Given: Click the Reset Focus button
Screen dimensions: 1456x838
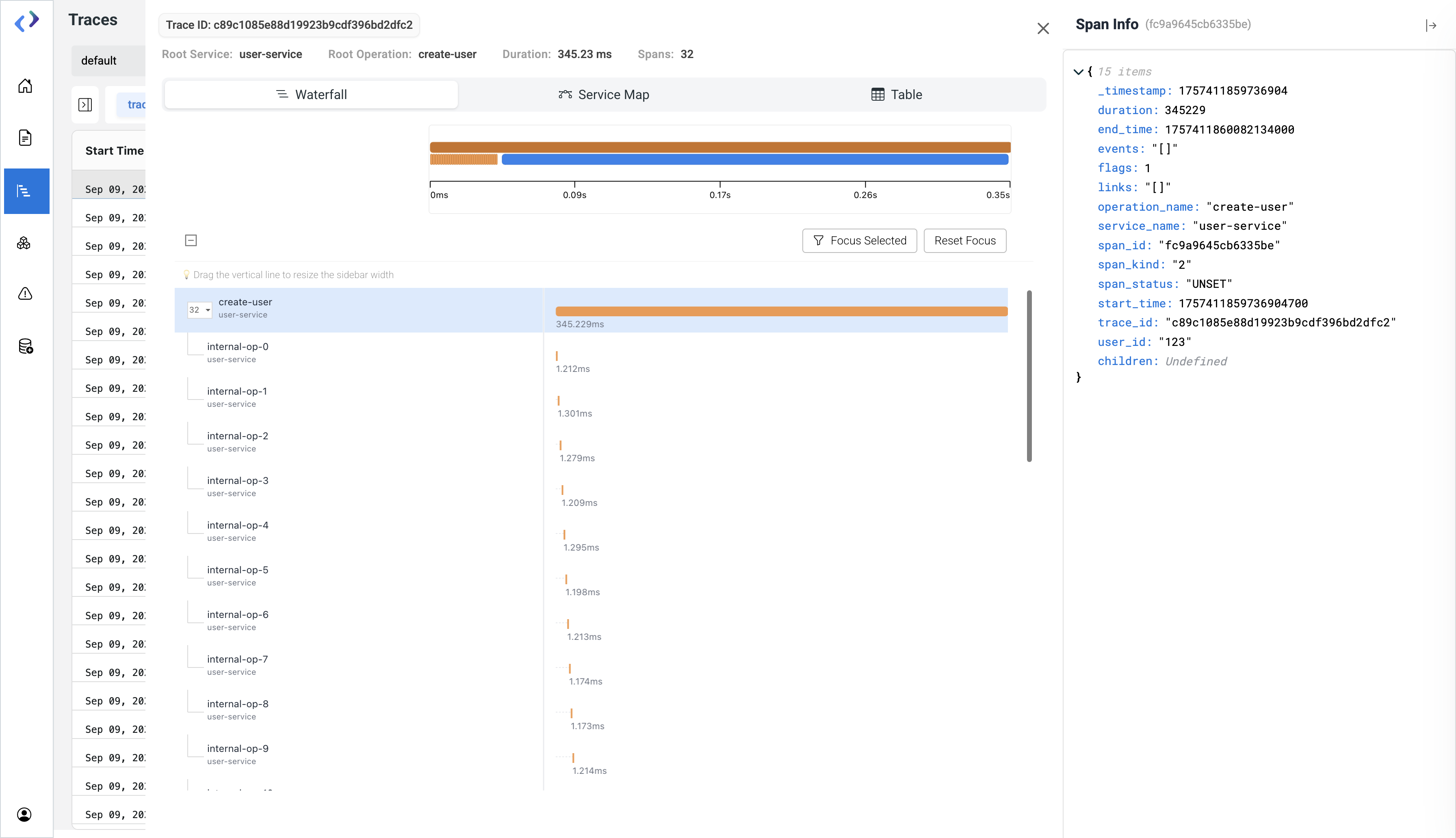Looking at the screenshot, I should tap(964, 241).
